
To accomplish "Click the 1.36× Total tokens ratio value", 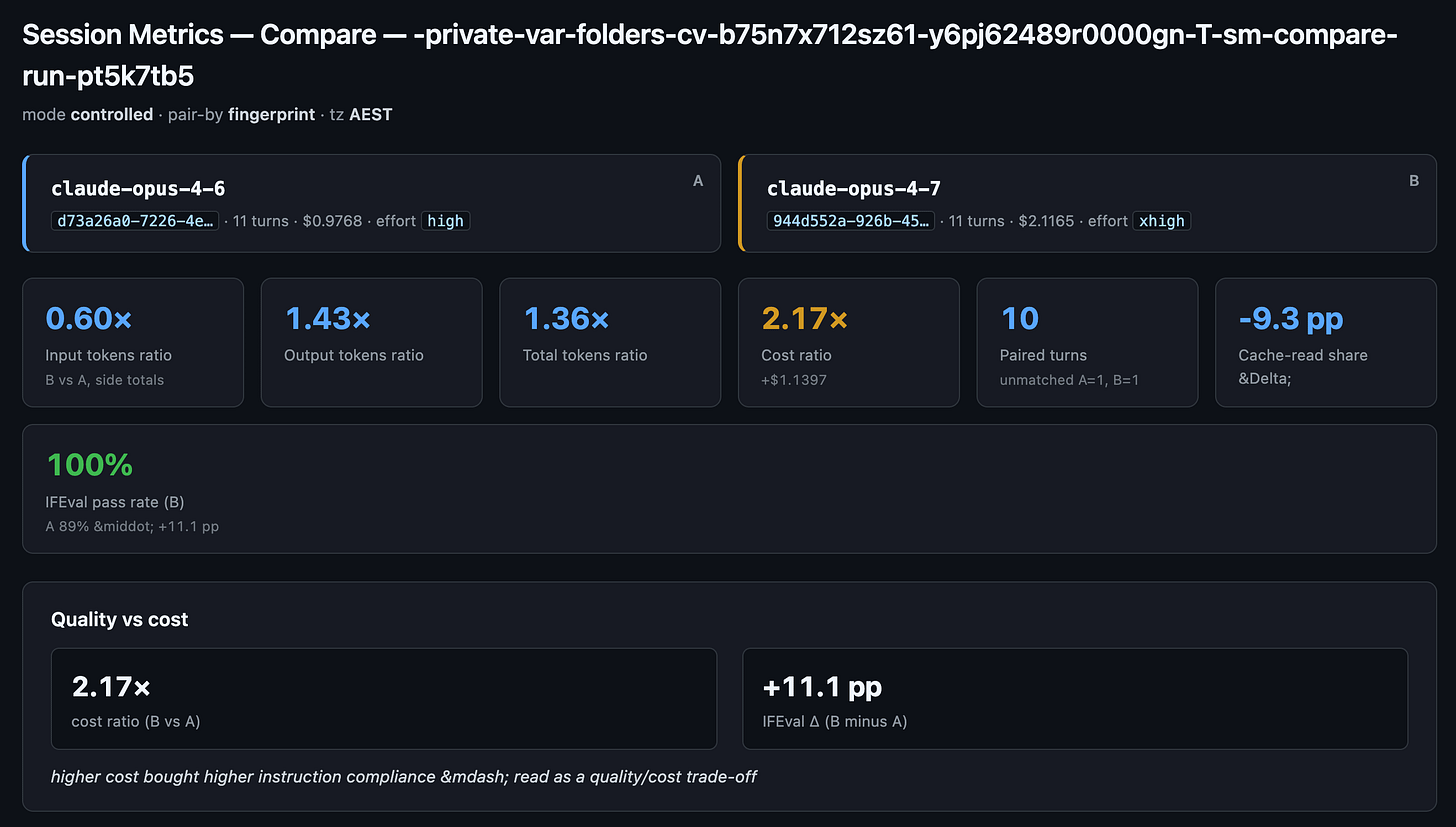I will 566,319.
